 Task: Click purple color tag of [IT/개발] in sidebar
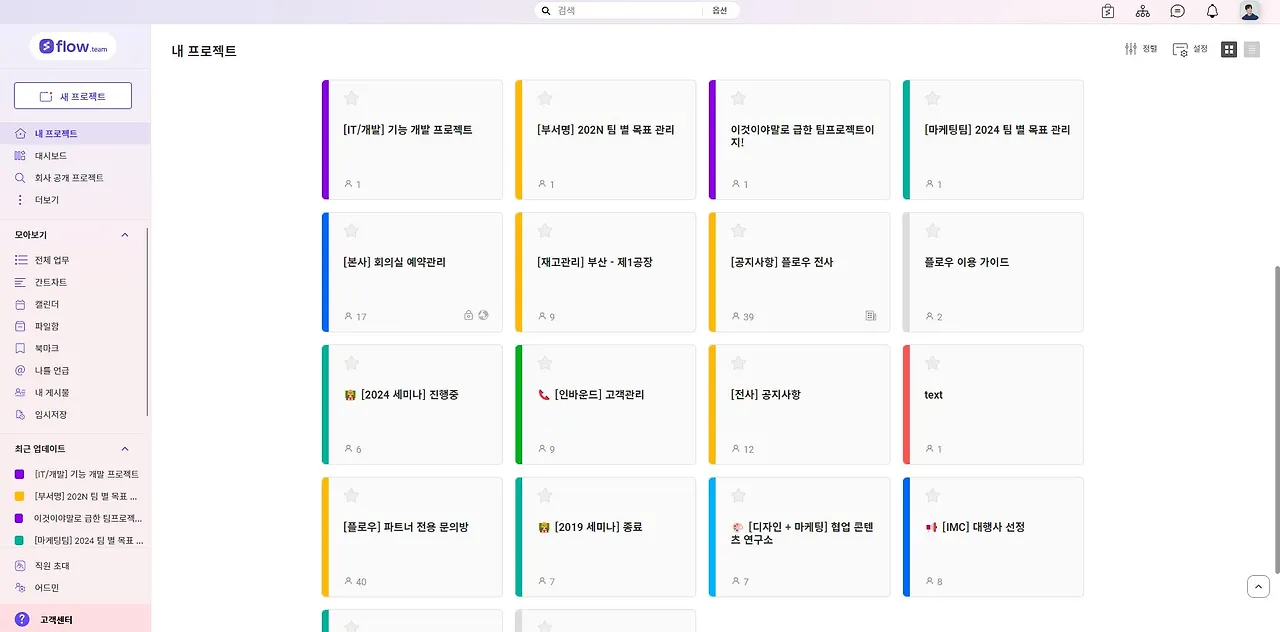point(20,474)
